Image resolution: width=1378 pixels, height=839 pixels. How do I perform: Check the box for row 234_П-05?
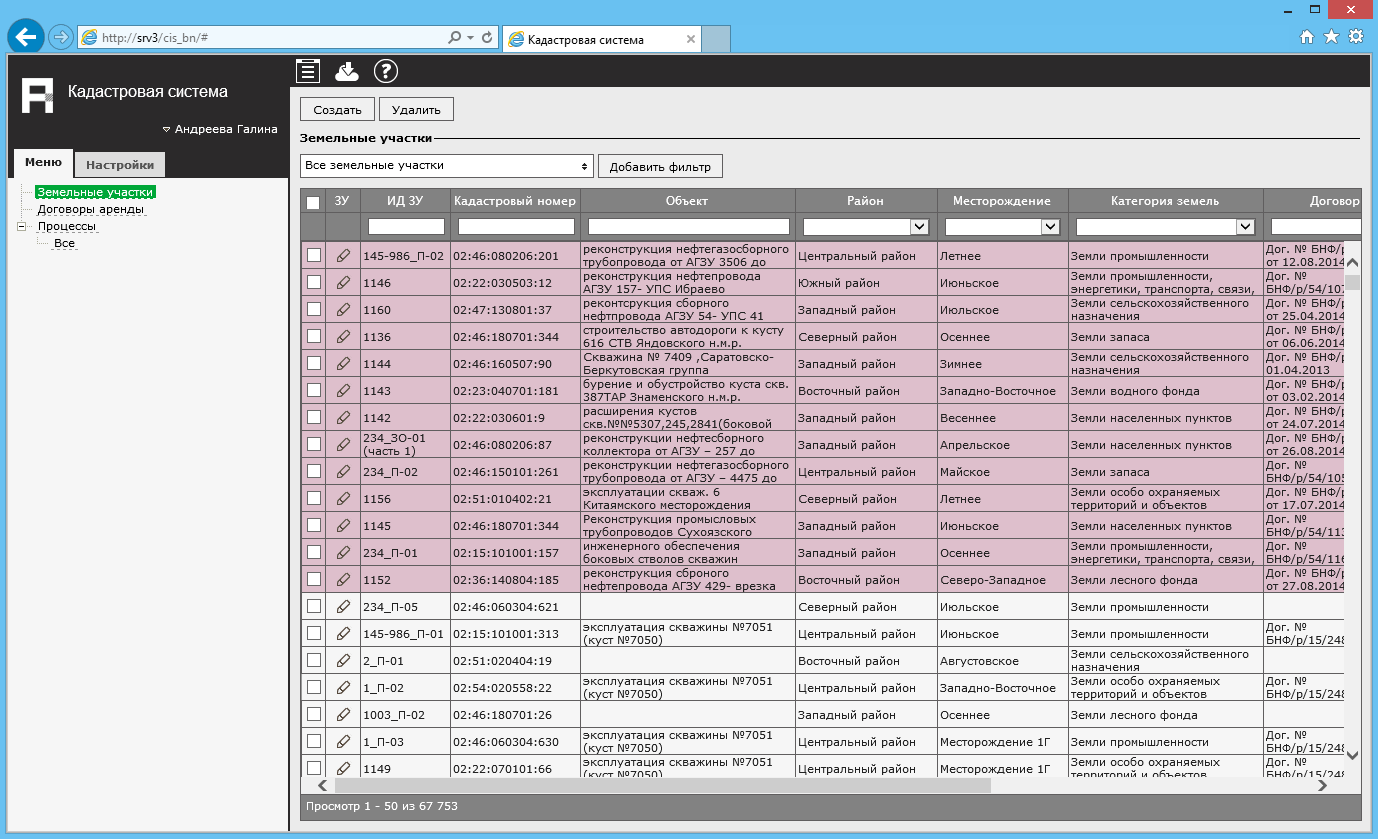pyautogui.click(x=314, y=606)
